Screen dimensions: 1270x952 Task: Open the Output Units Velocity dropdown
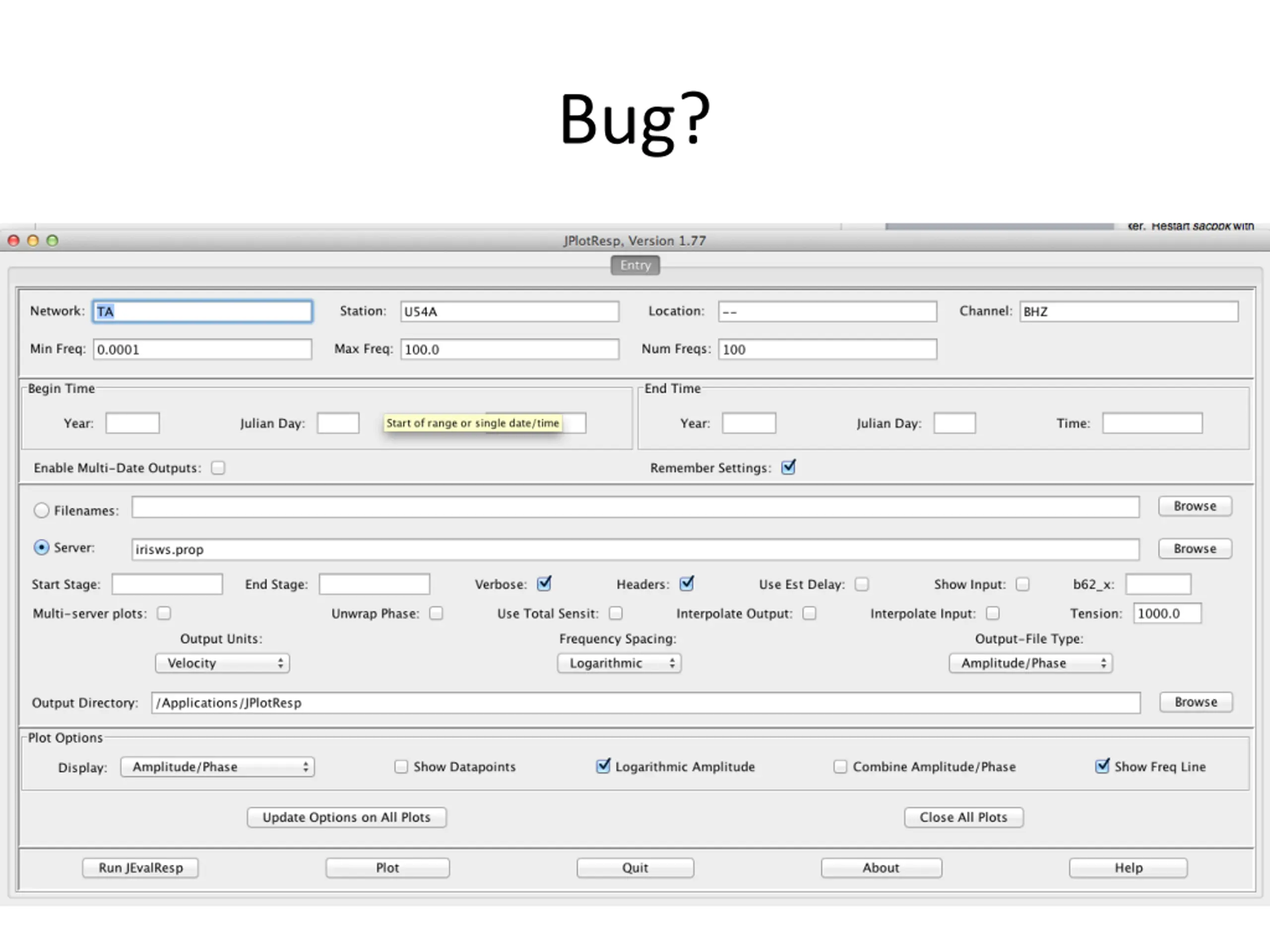[x=222, y=663]
